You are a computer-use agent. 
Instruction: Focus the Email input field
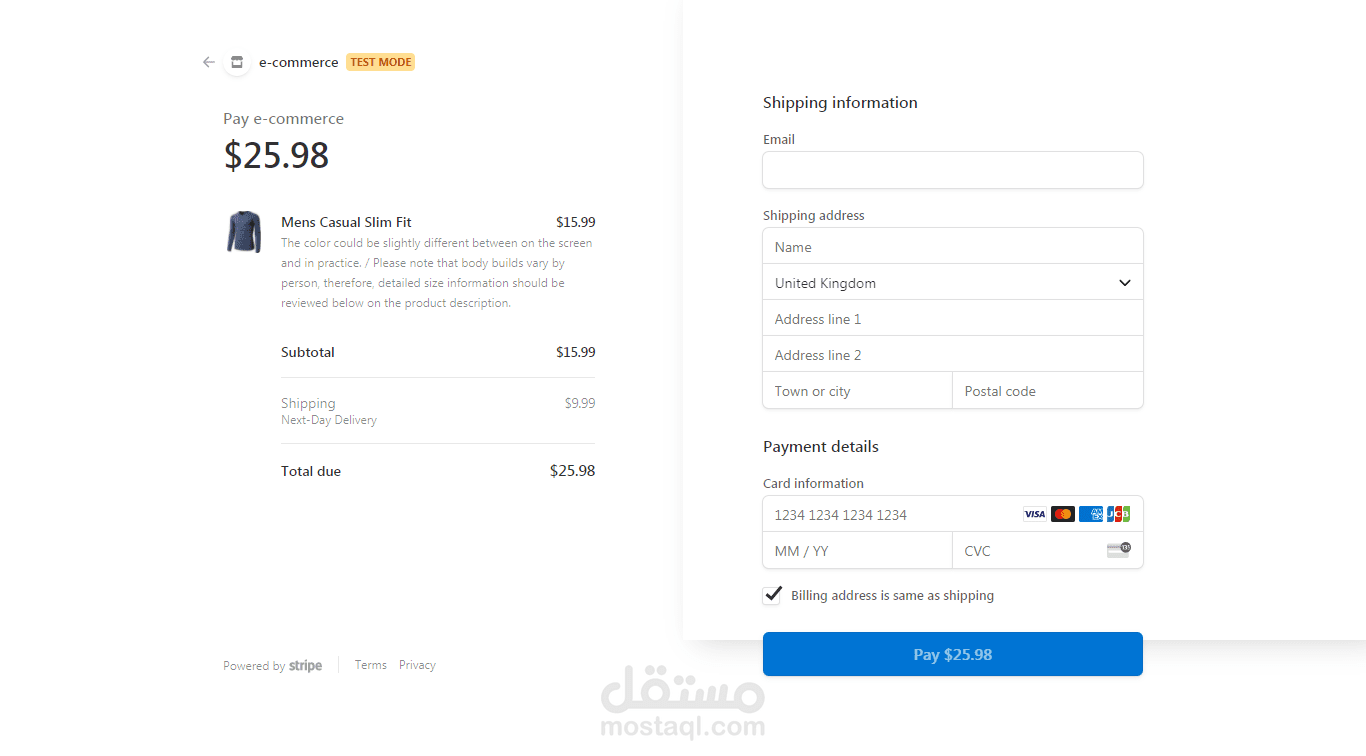(x=952, y=170)
